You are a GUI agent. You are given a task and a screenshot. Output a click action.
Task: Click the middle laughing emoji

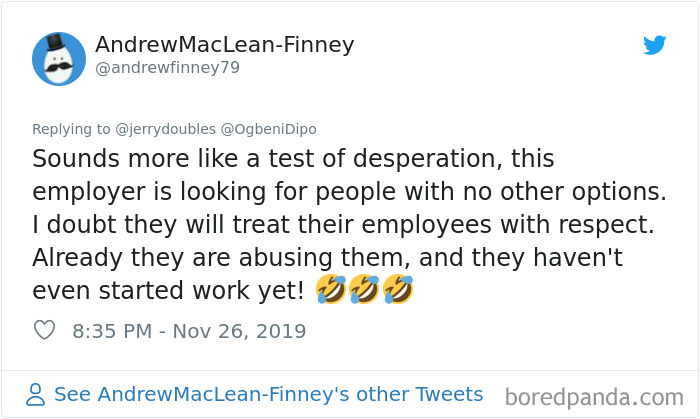coord(365,290)
